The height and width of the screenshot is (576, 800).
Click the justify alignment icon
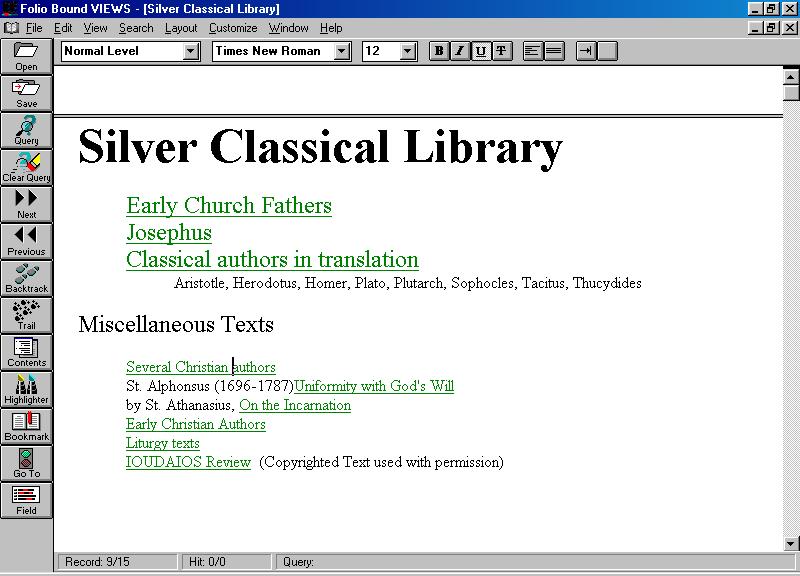click(x=554, y=51)
